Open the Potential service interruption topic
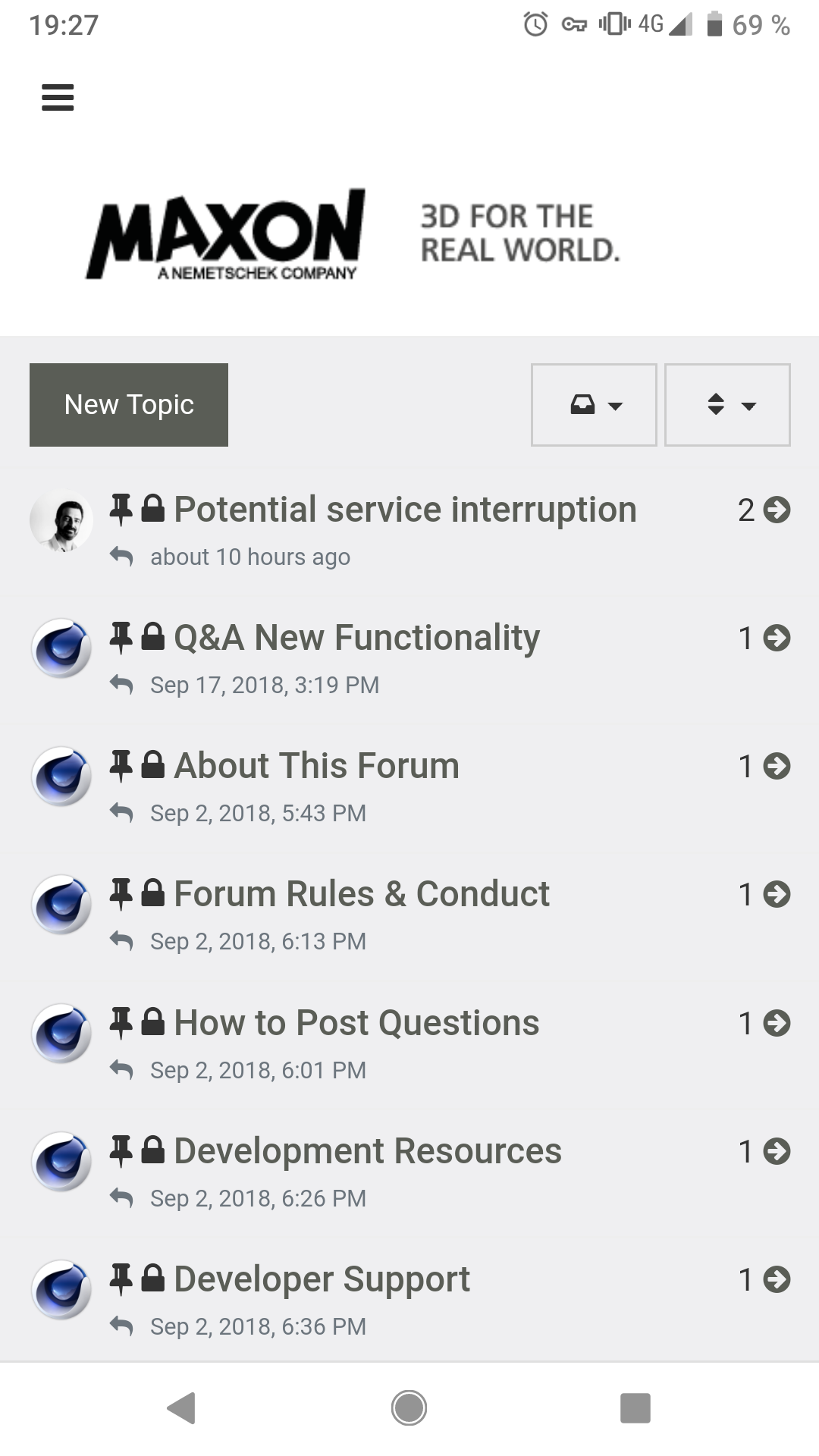This screenshot has height=1456, width=819. [x=405, y=510]
